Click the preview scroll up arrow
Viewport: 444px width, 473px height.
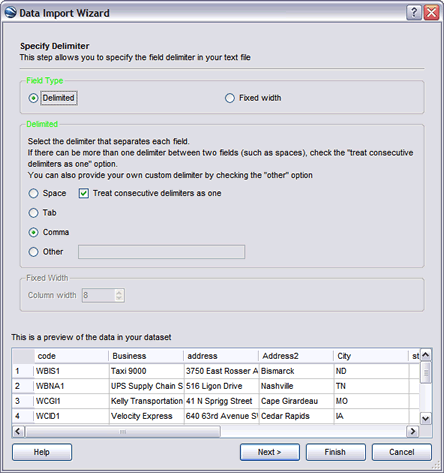pos(426,355)
